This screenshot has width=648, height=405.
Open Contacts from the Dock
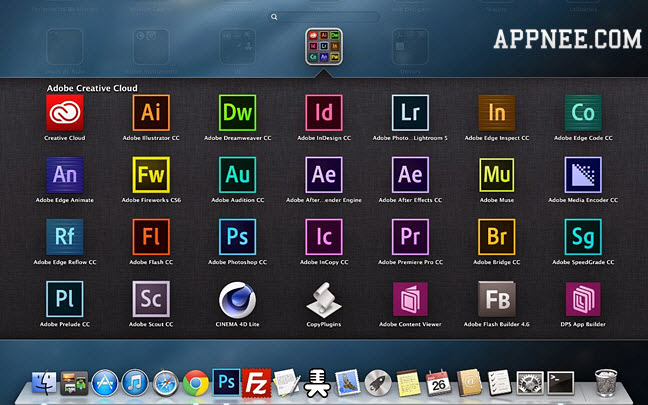[469, 382]
